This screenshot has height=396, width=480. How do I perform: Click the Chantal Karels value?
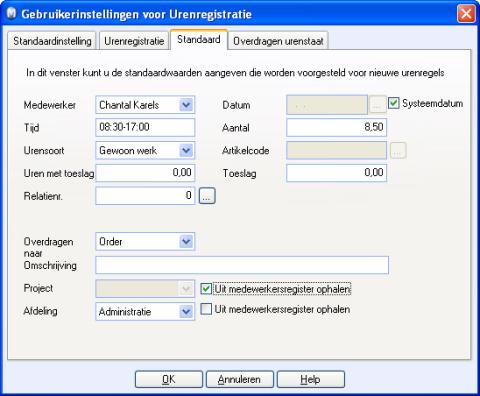tap(129, 105)
